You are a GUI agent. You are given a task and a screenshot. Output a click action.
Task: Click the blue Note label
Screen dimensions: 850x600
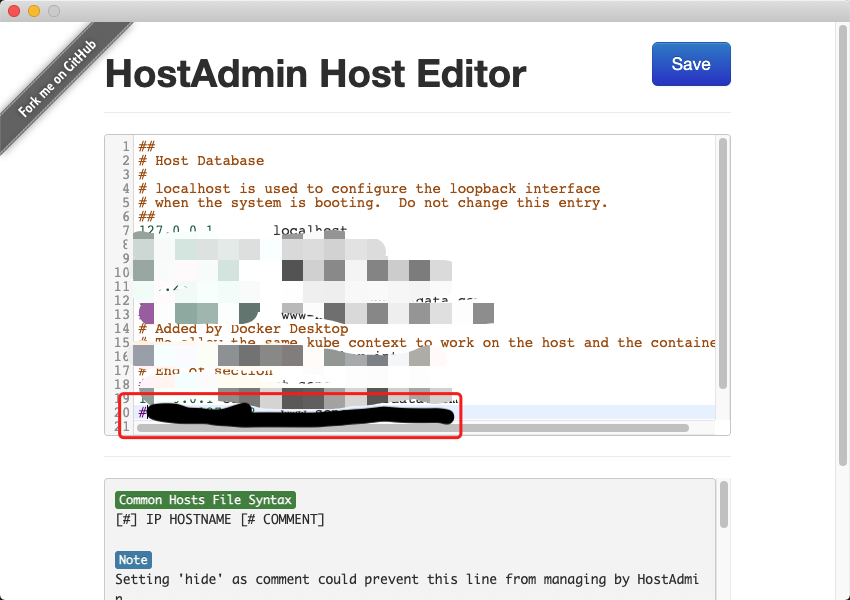pos(133,559)
